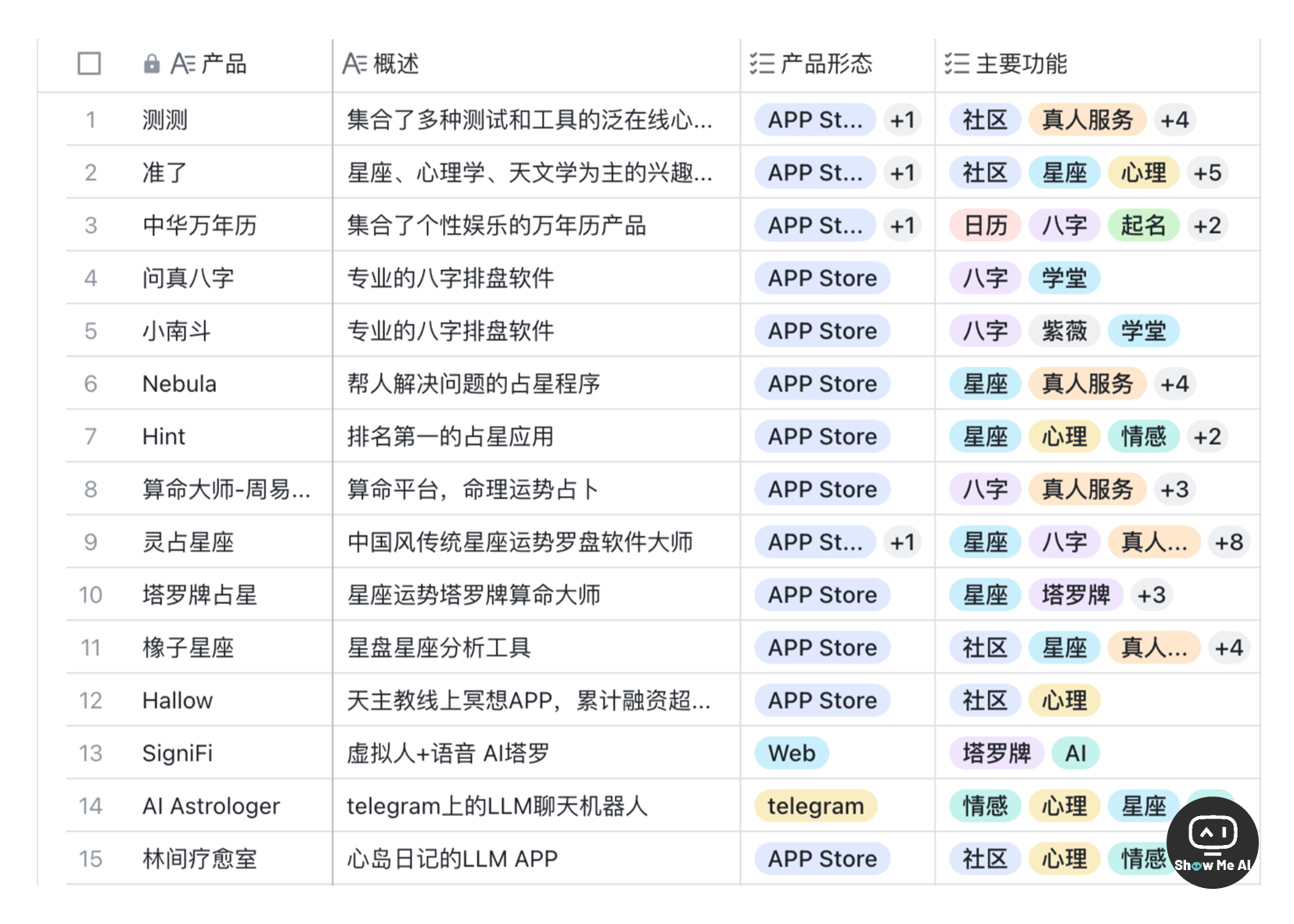Tick the select-all checkbox in header
1294x924 pixels.
(x=89, y=63)
